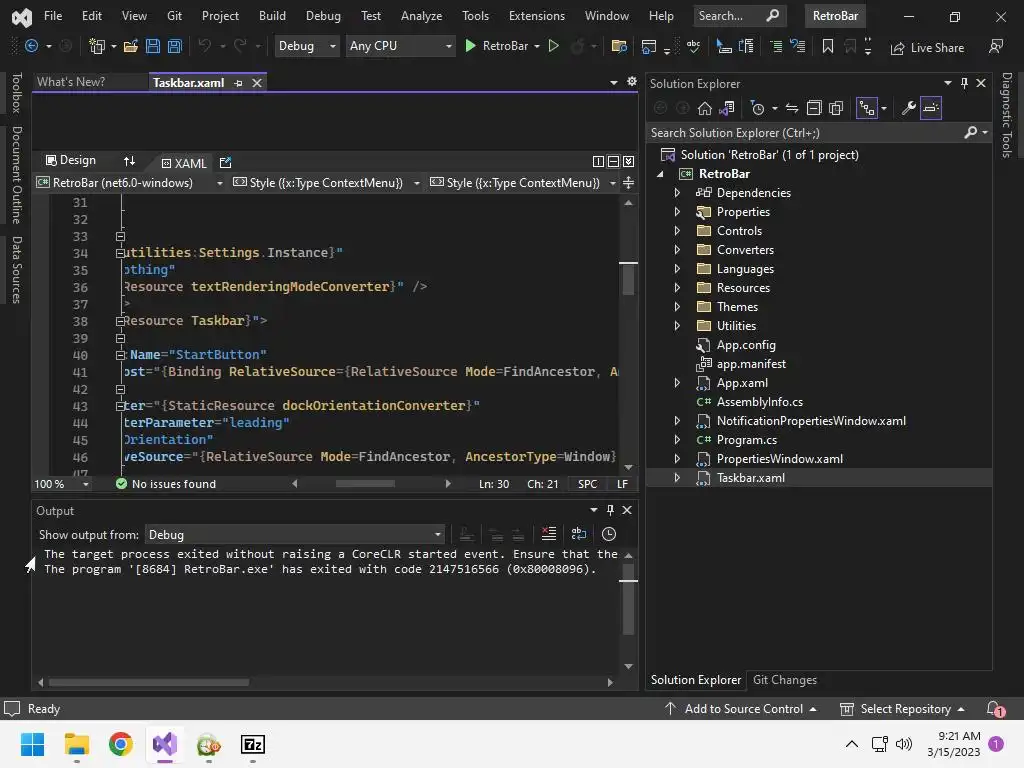Open the File menu
Viewport: 1024px width, 768px height.
(53, 16)
